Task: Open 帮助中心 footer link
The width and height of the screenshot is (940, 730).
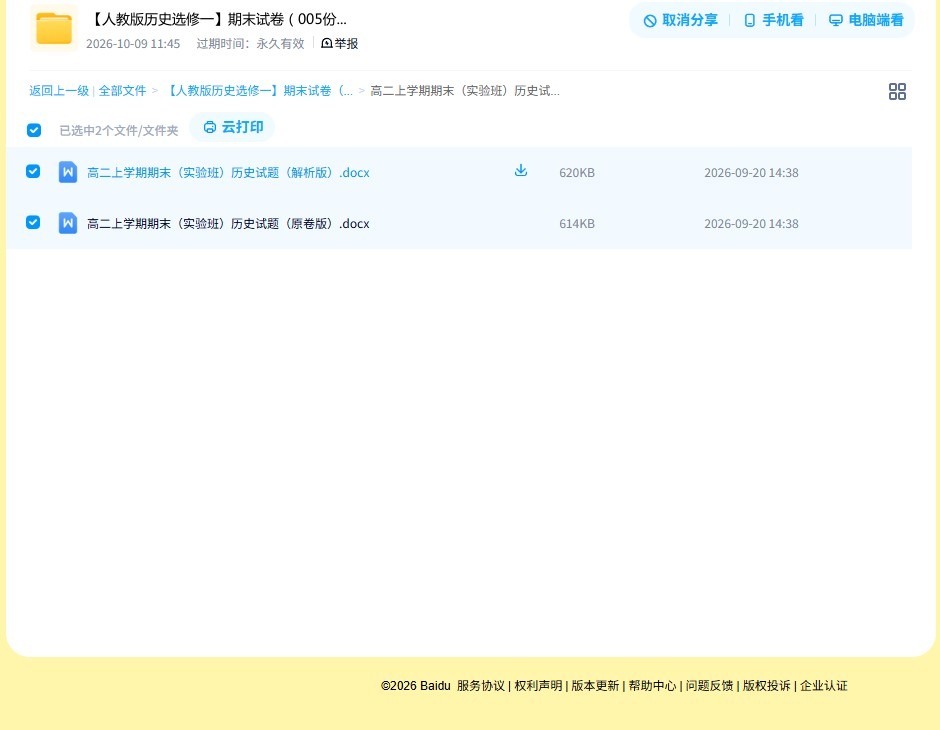Action: point(652,686)
